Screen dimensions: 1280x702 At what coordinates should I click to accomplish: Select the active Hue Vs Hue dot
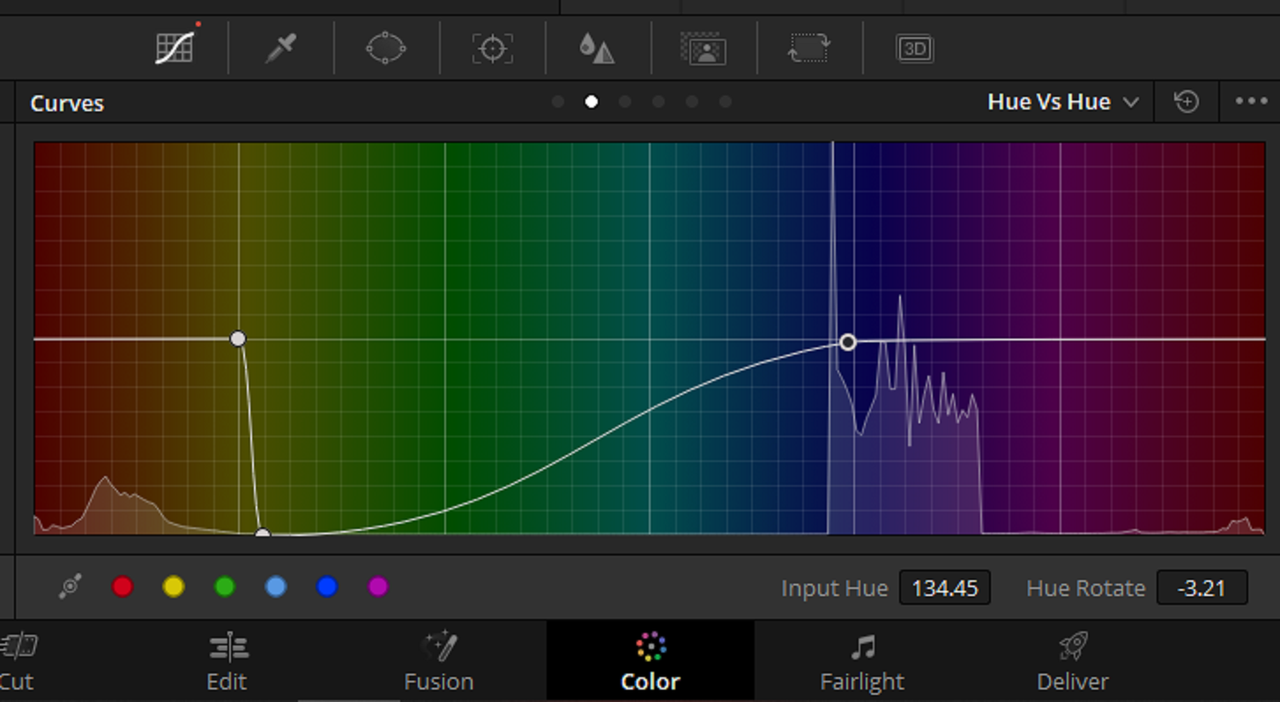pyautogui.click(x=592, y=102)
